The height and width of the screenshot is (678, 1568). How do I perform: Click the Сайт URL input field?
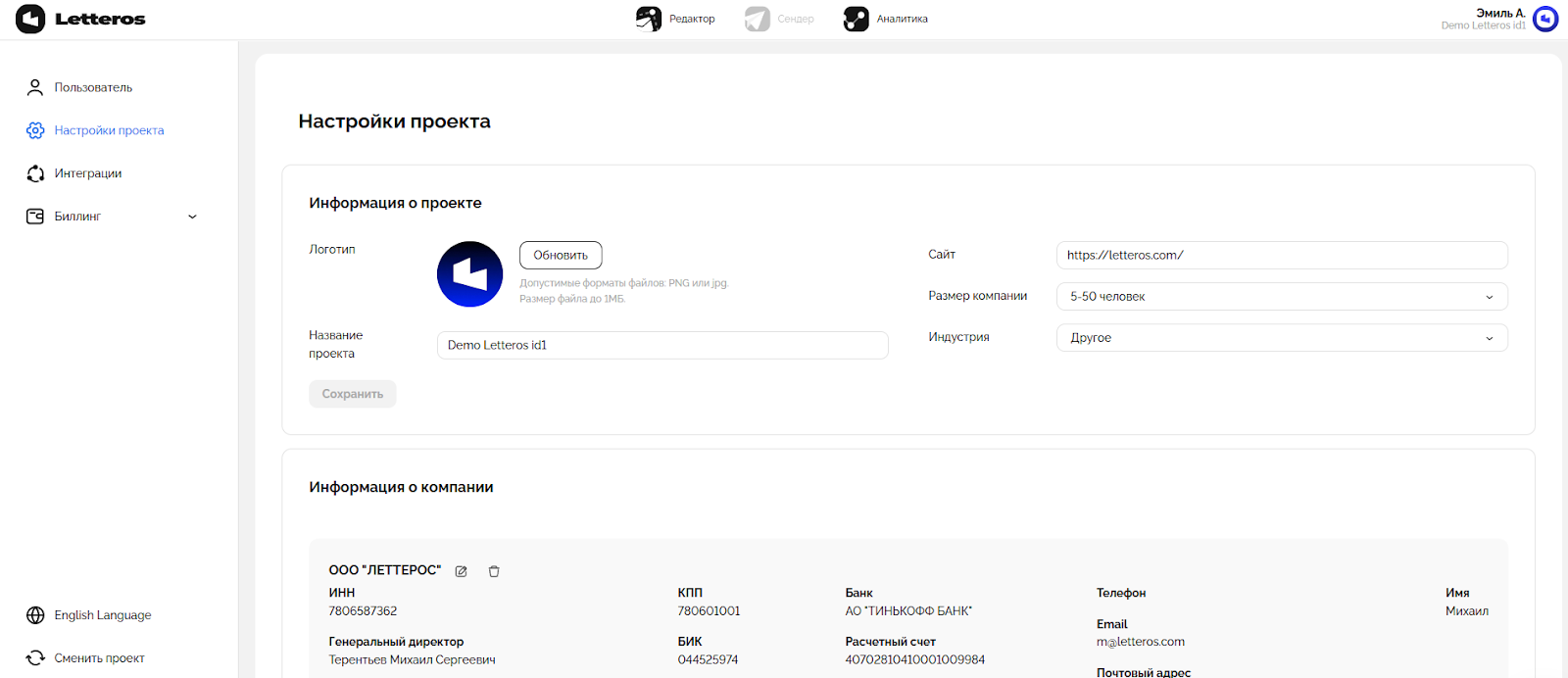[1281, 256]
